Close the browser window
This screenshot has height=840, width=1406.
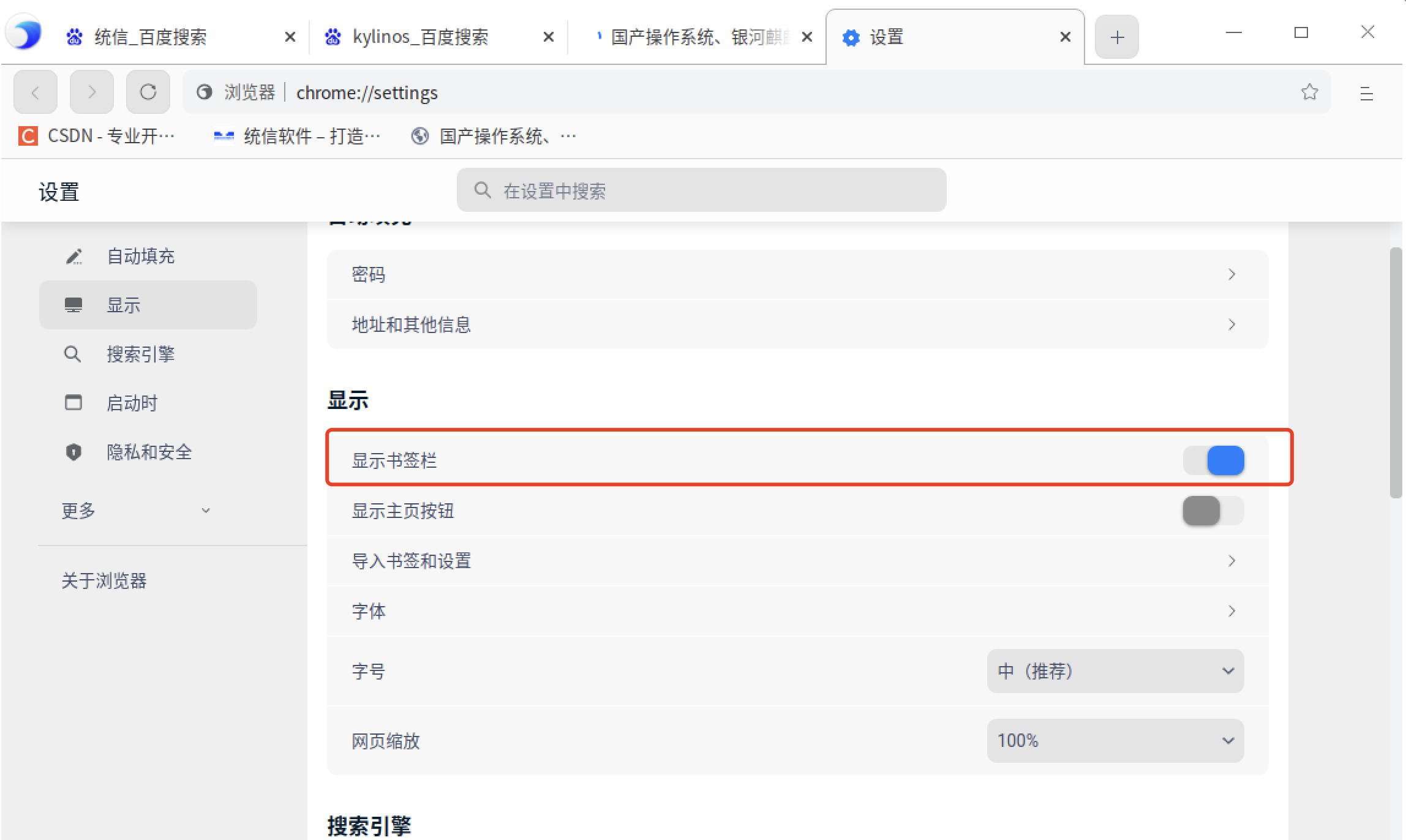pyautogui.click(x=1368, y=32)
